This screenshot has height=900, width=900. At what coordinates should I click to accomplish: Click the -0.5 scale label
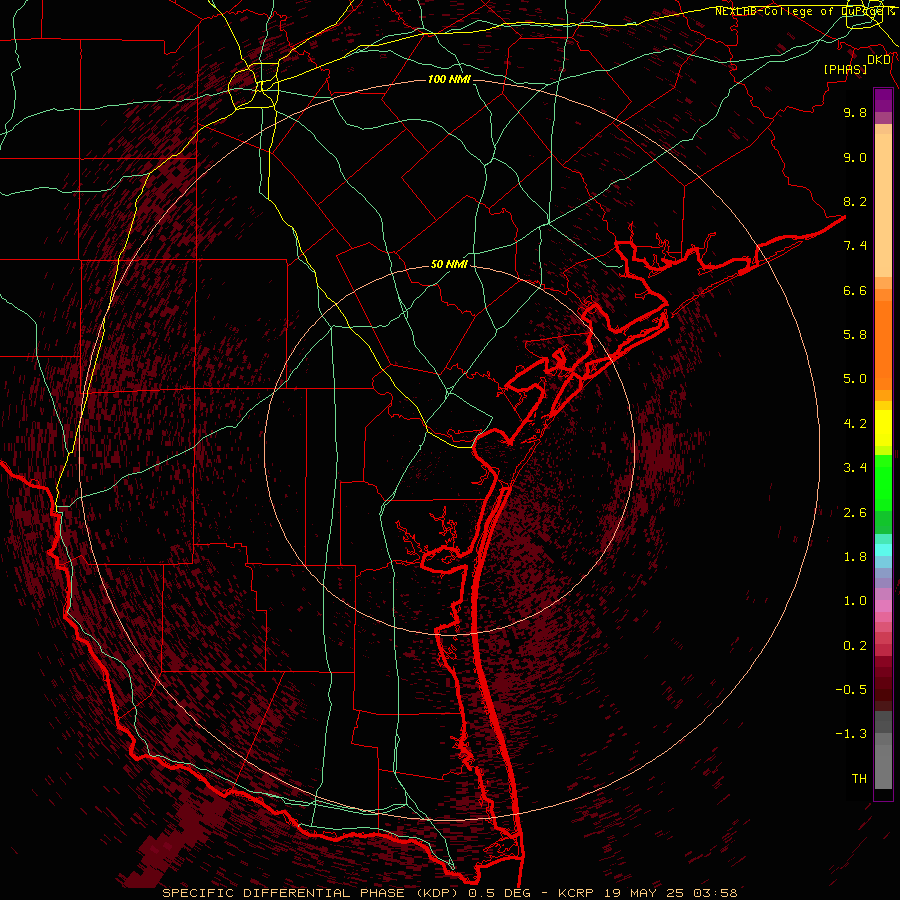[851, 690]
